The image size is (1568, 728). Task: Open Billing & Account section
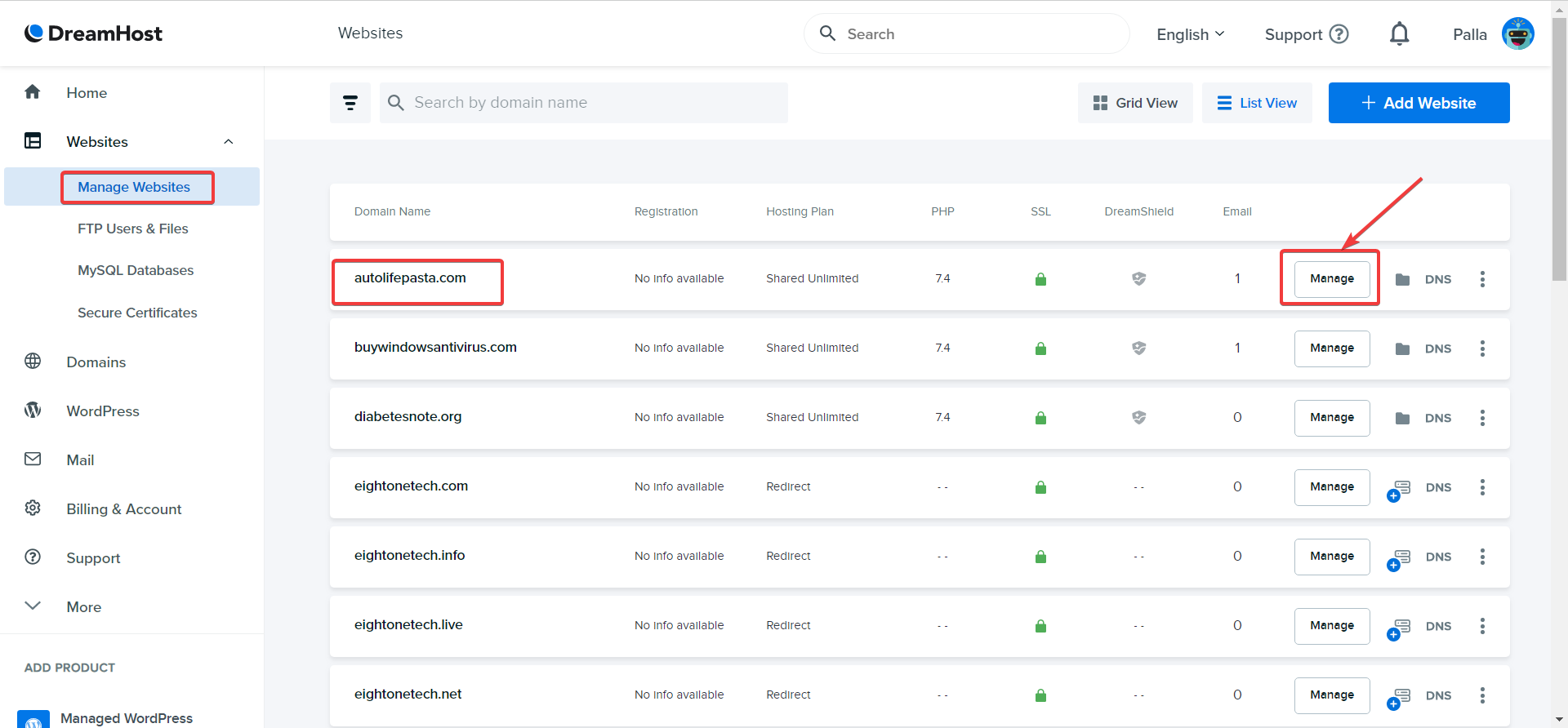point(124,509)
